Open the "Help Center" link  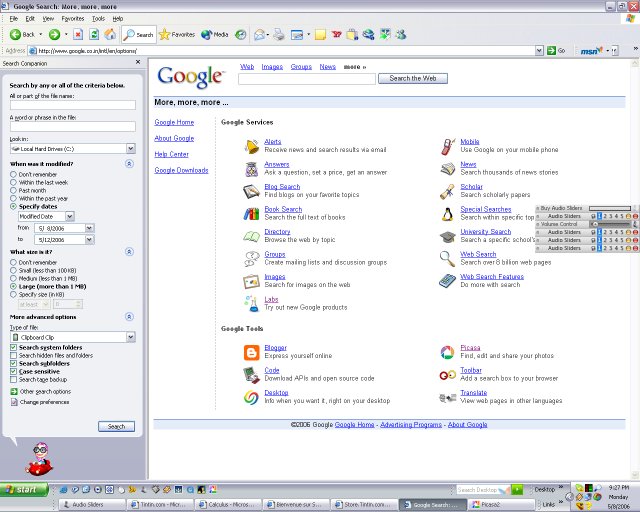pyautogui.click(x=171, y=154)
